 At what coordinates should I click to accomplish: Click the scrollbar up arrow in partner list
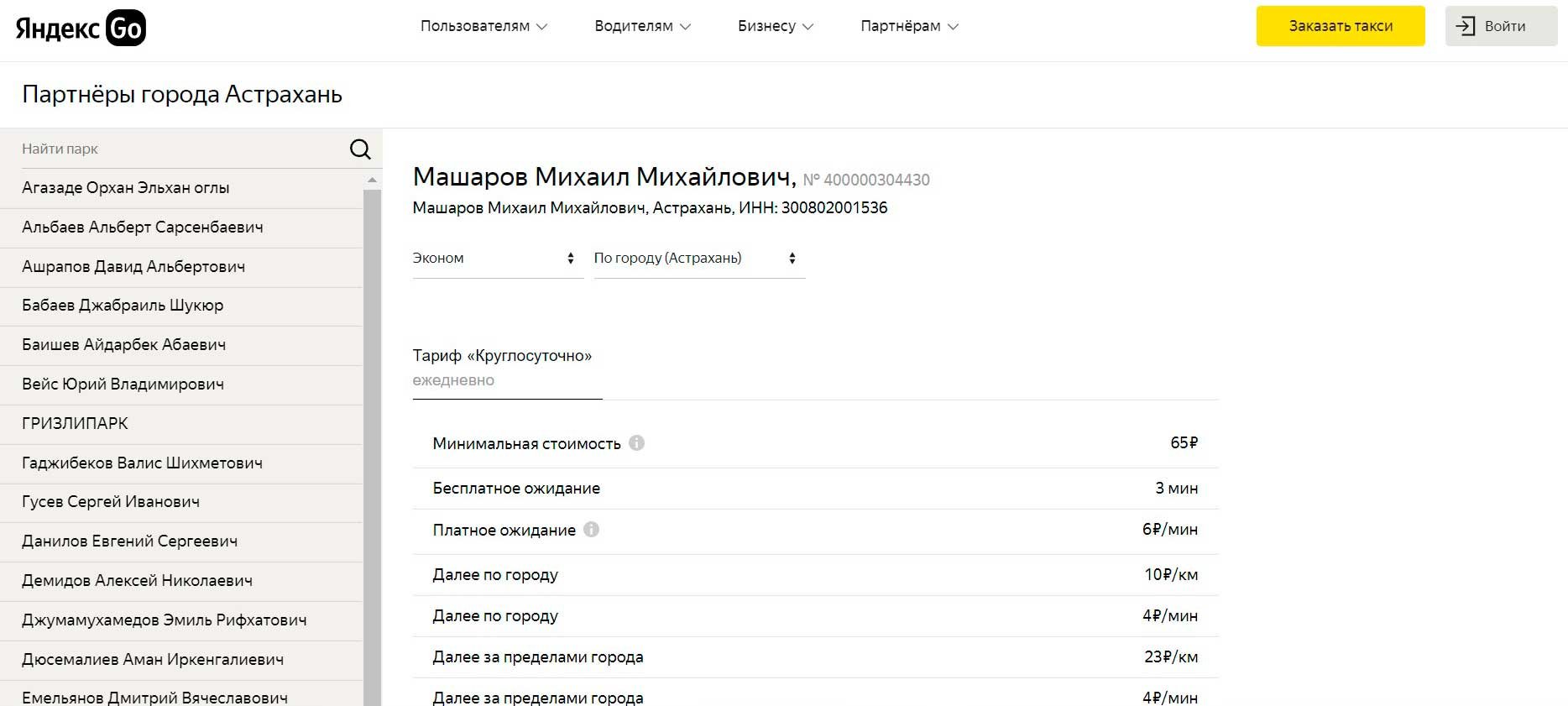point(372,180)
